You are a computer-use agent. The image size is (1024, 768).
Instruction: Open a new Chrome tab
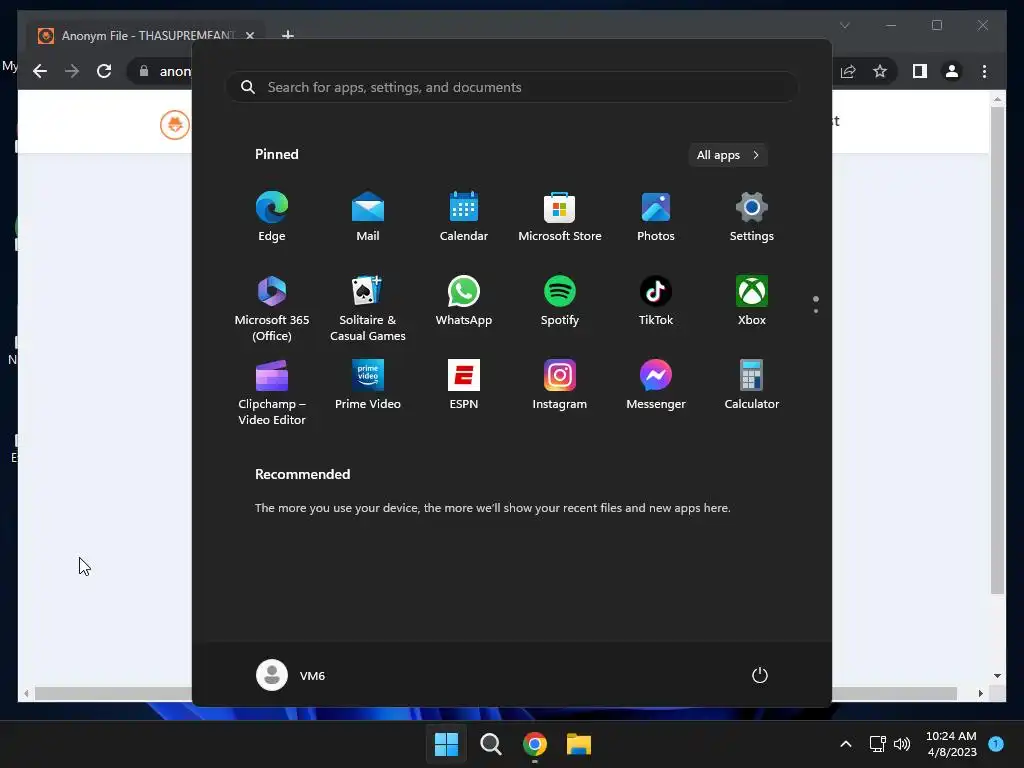[287, 35]
